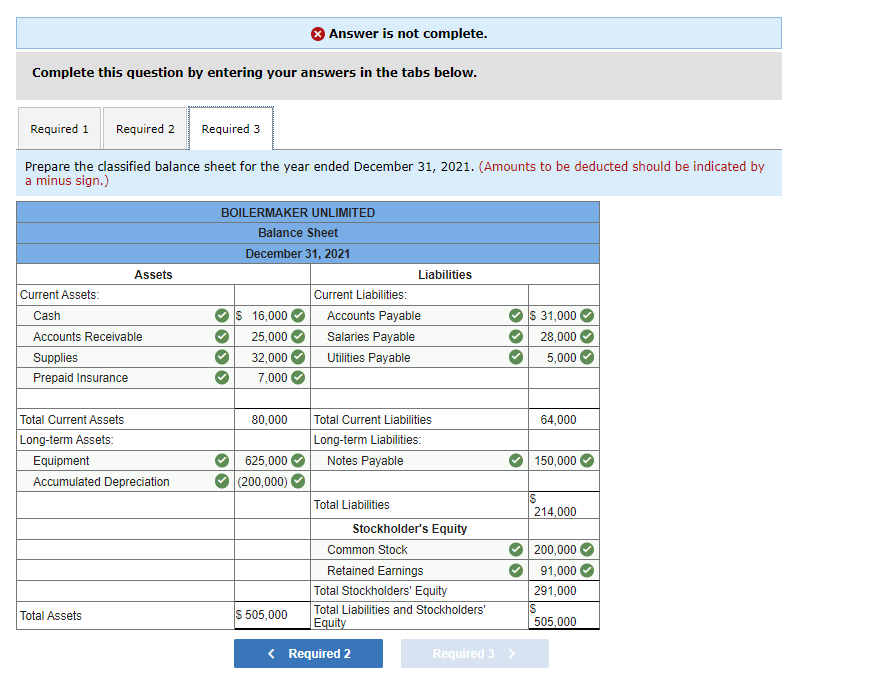
Task: Click the check next to Common Stock label
Action: pyautogui.click(x=516, y=550)
